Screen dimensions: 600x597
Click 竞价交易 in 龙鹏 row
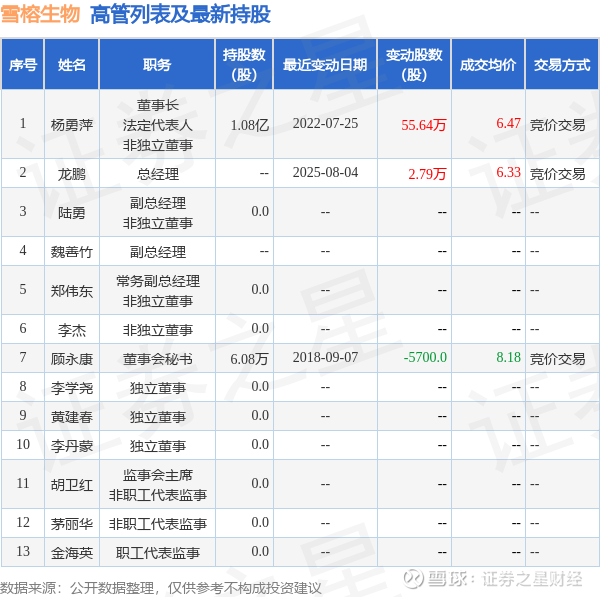click(558, 174)
